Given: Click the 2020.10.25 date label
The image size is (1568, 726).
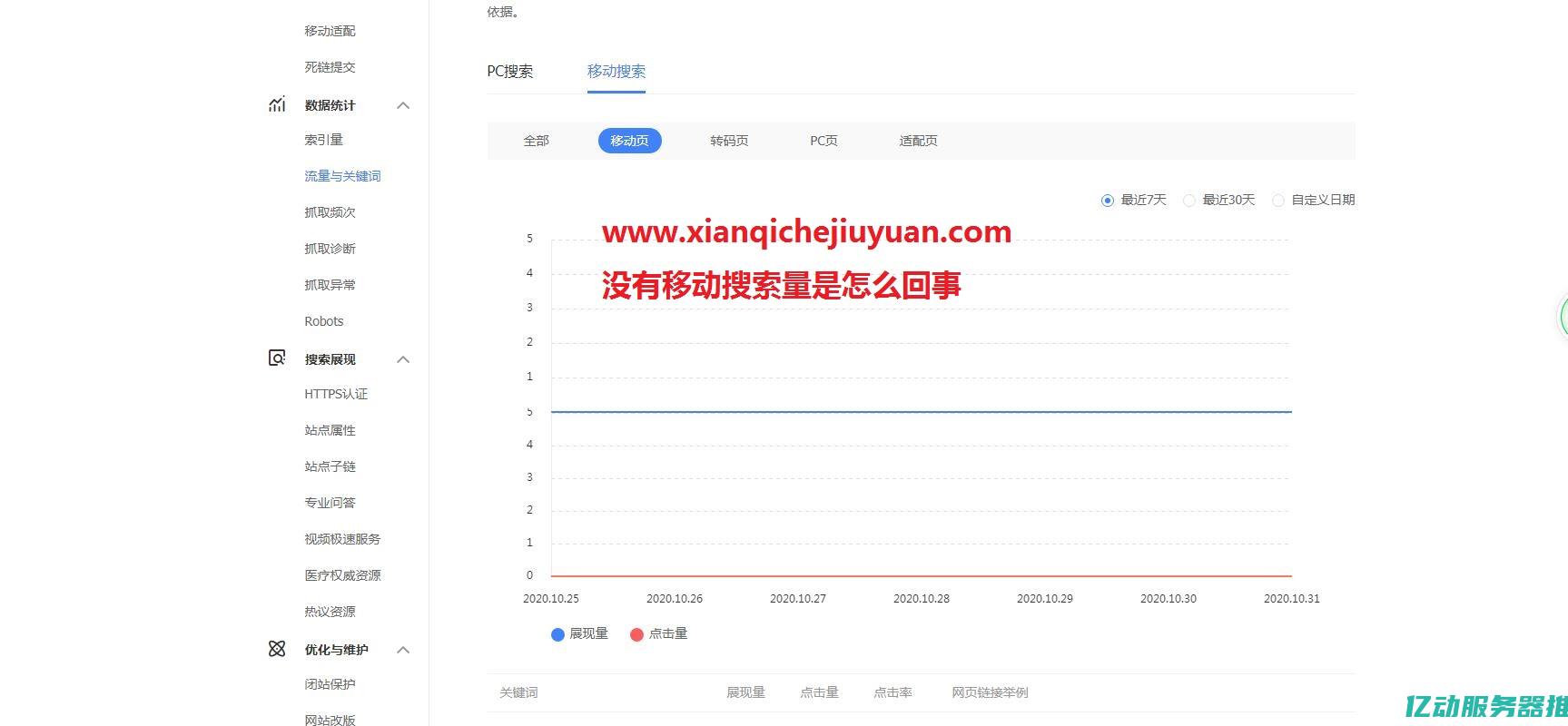Looking at the screenshot, I should click(x=551, y=599).
